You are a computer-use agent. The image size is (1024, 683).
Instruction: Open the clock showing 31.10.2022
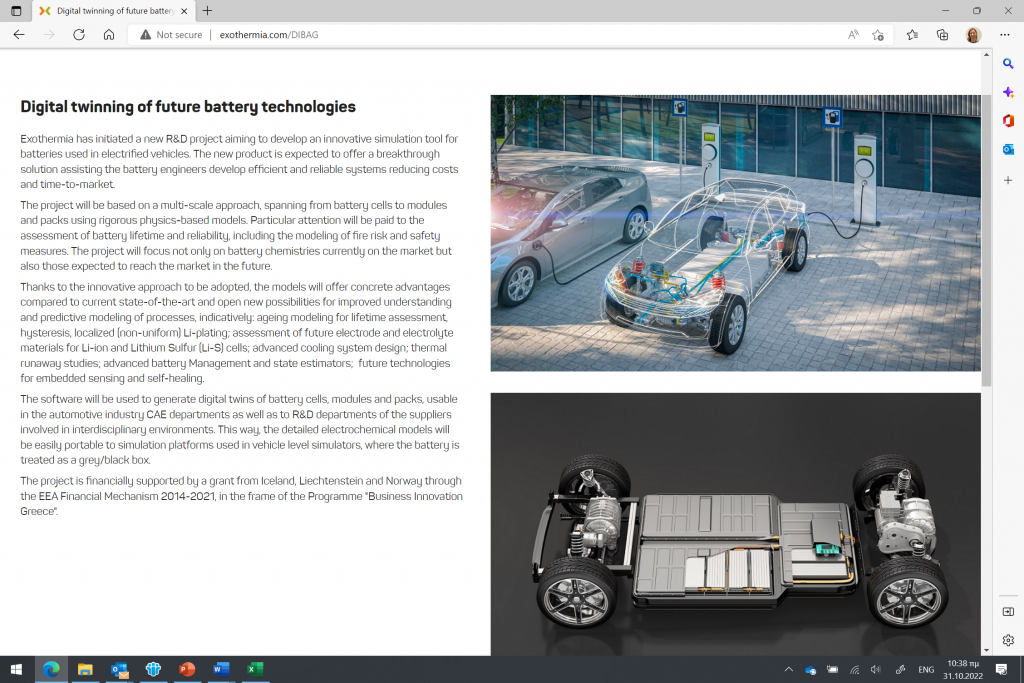pos(963,669)
